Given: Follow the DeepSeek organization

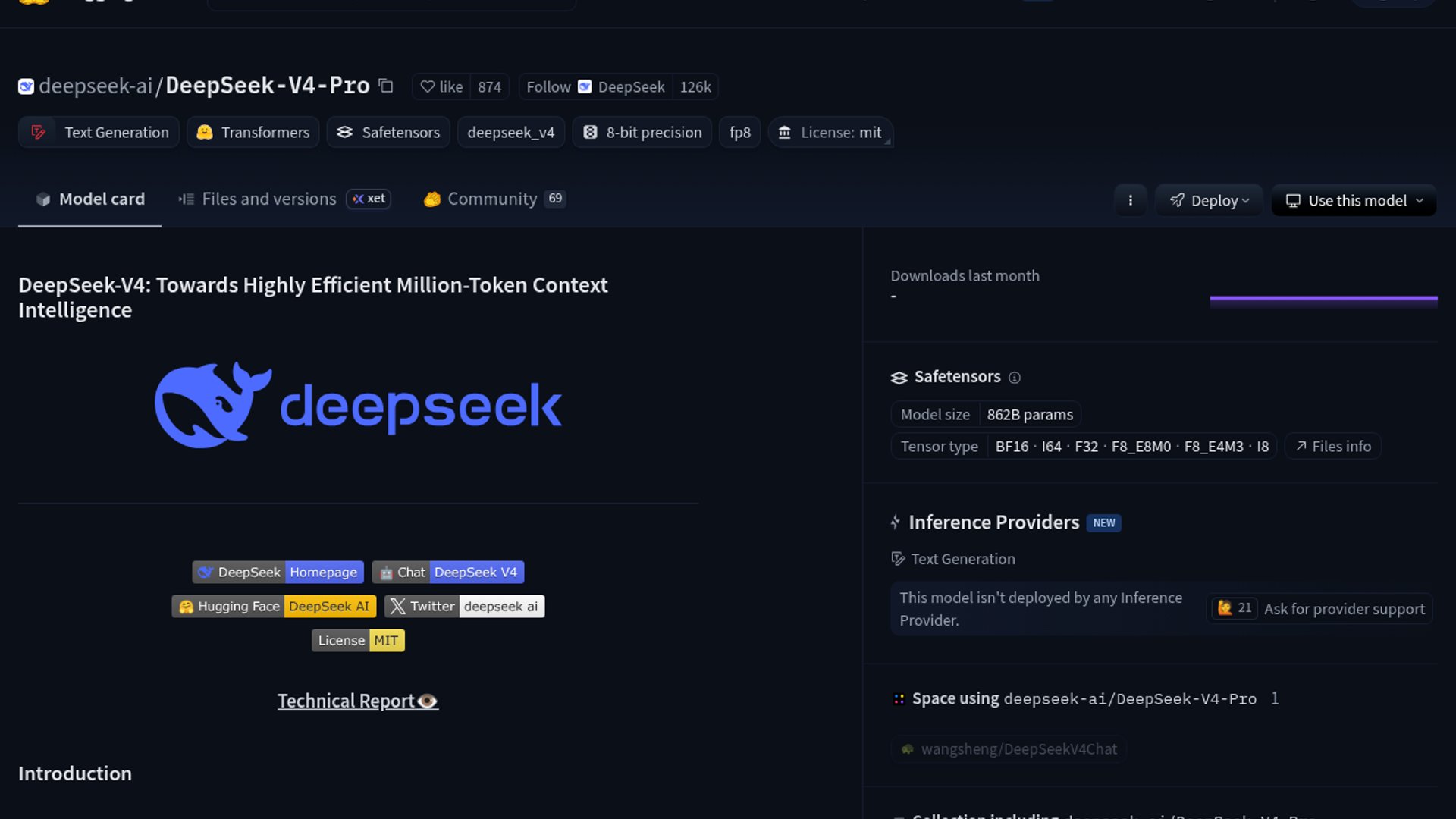Looking at the screenshot, I should tap(548, 86).
